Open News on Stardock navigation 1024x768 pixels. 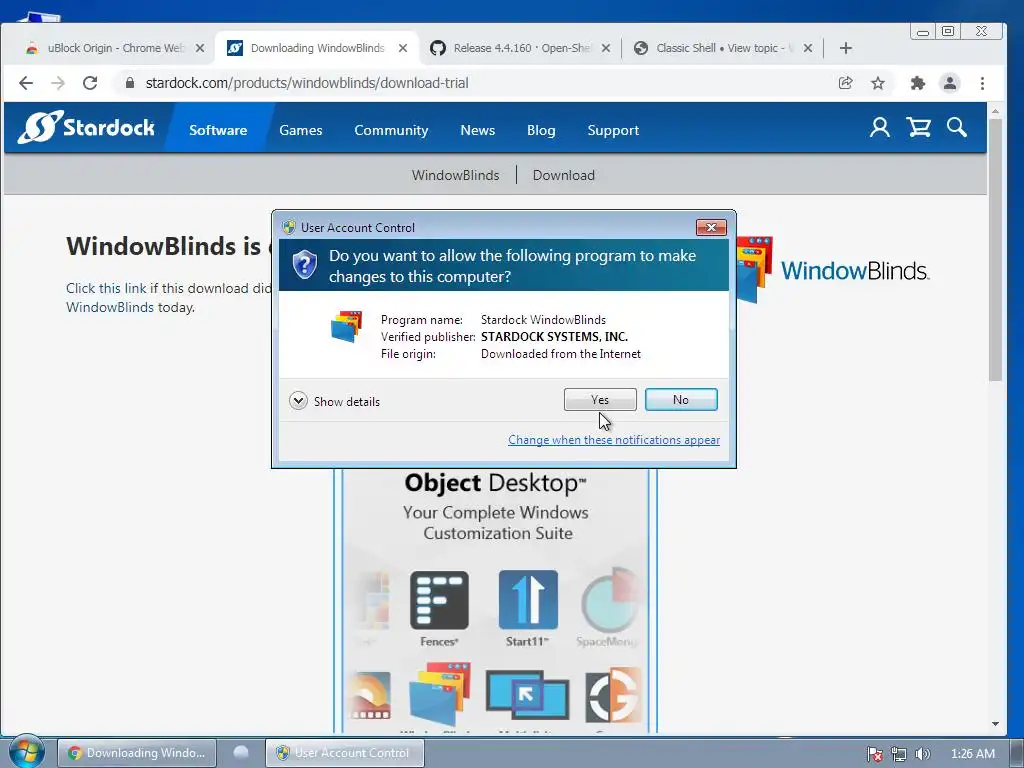pyautogui.click(x=477, y=130)
